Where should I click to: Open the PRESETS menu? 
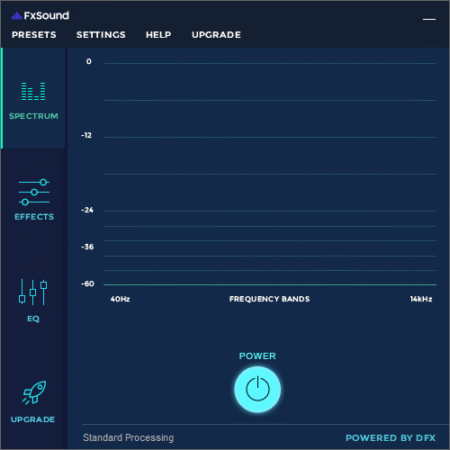click(34, 35)
